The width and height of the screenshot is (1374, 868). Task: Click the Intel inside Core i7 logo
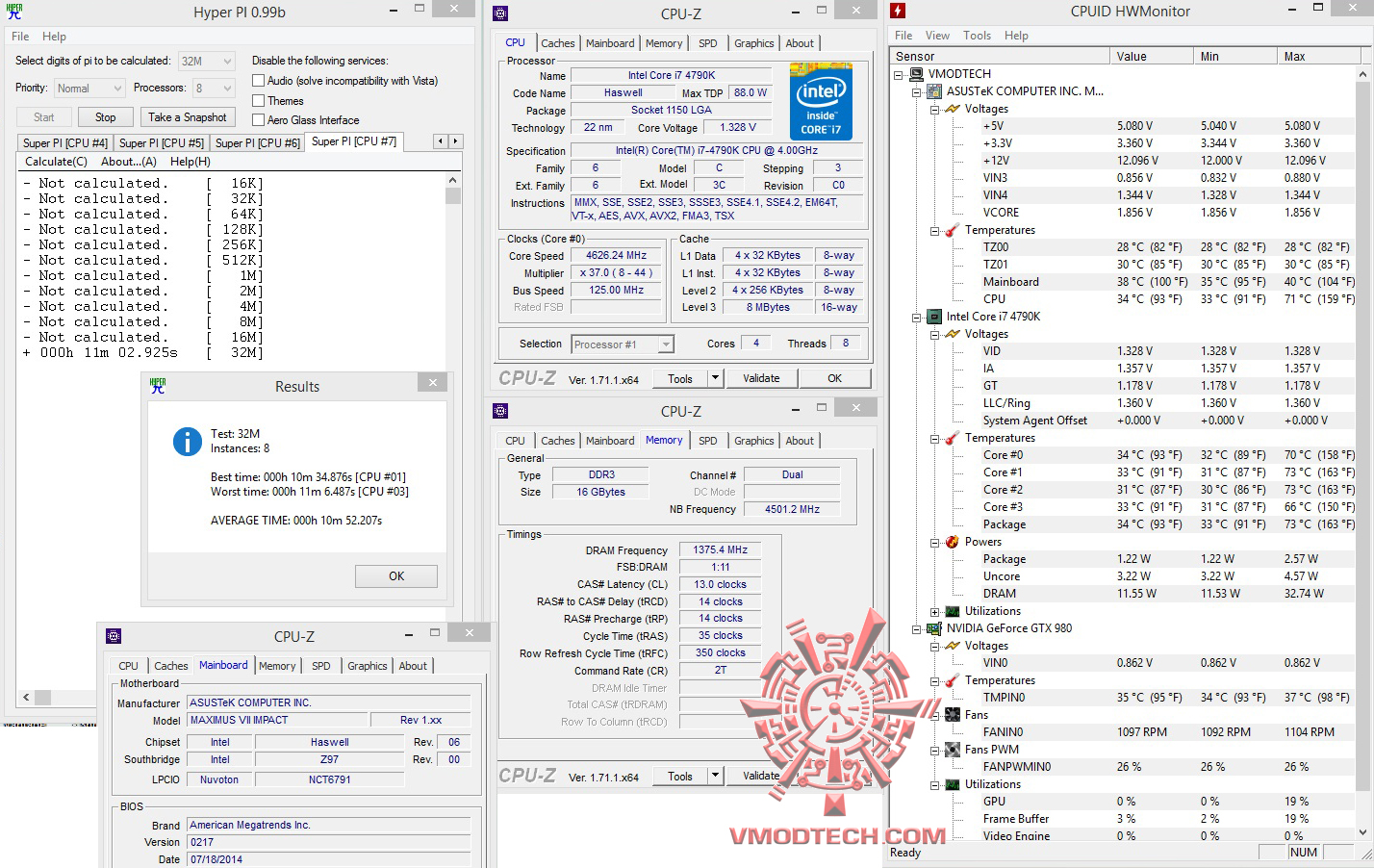[x=821, y=102]
